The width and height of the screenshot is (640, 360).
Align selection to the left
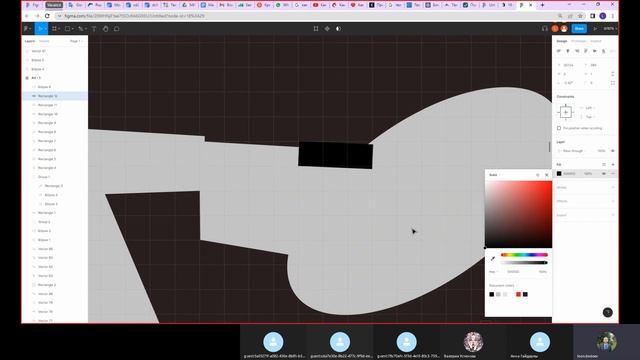click(x=559, y=51)
